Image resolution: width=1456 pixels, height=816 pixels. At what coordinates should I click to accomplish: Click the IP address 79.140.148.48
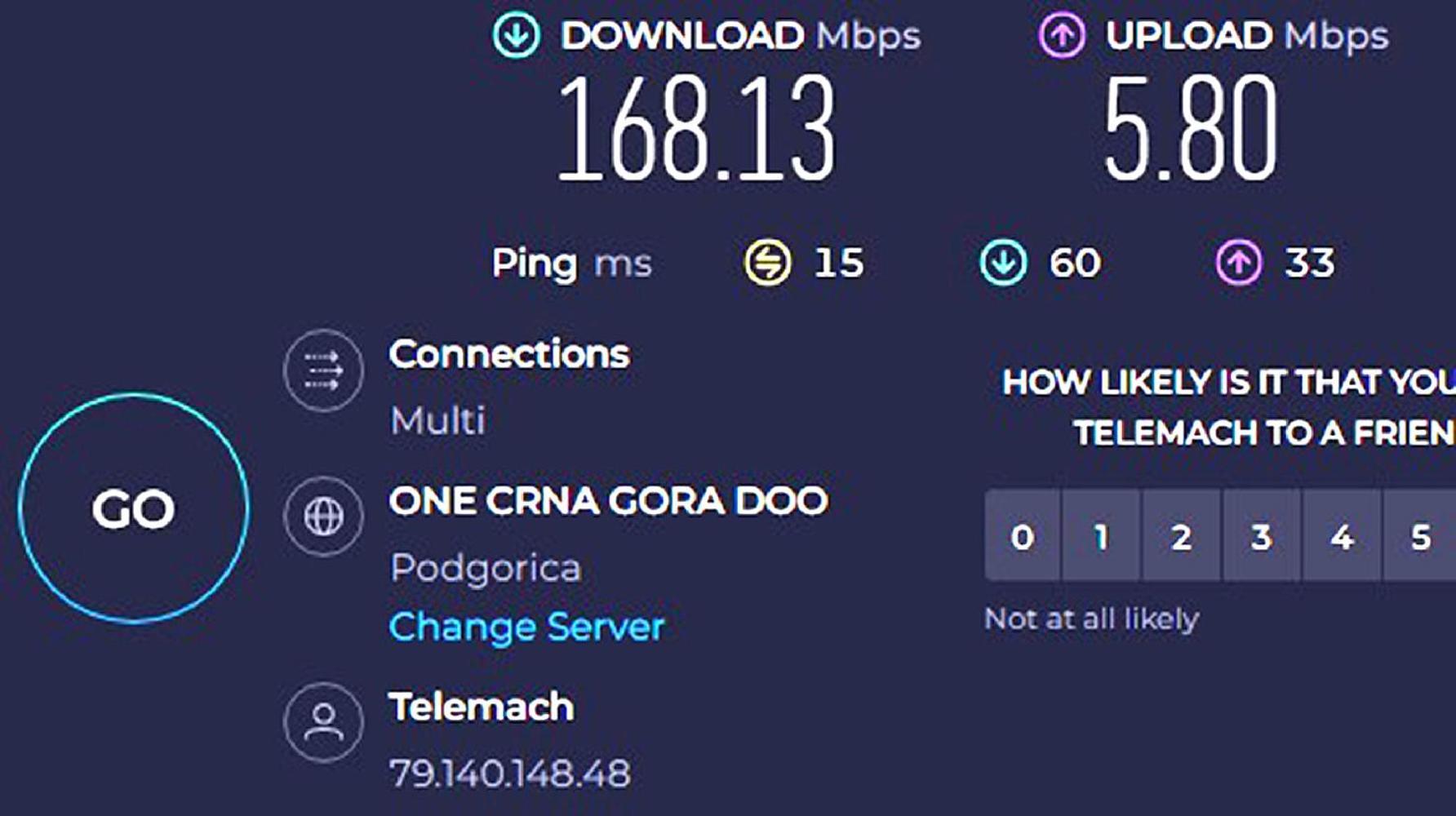tap(510, 774)
